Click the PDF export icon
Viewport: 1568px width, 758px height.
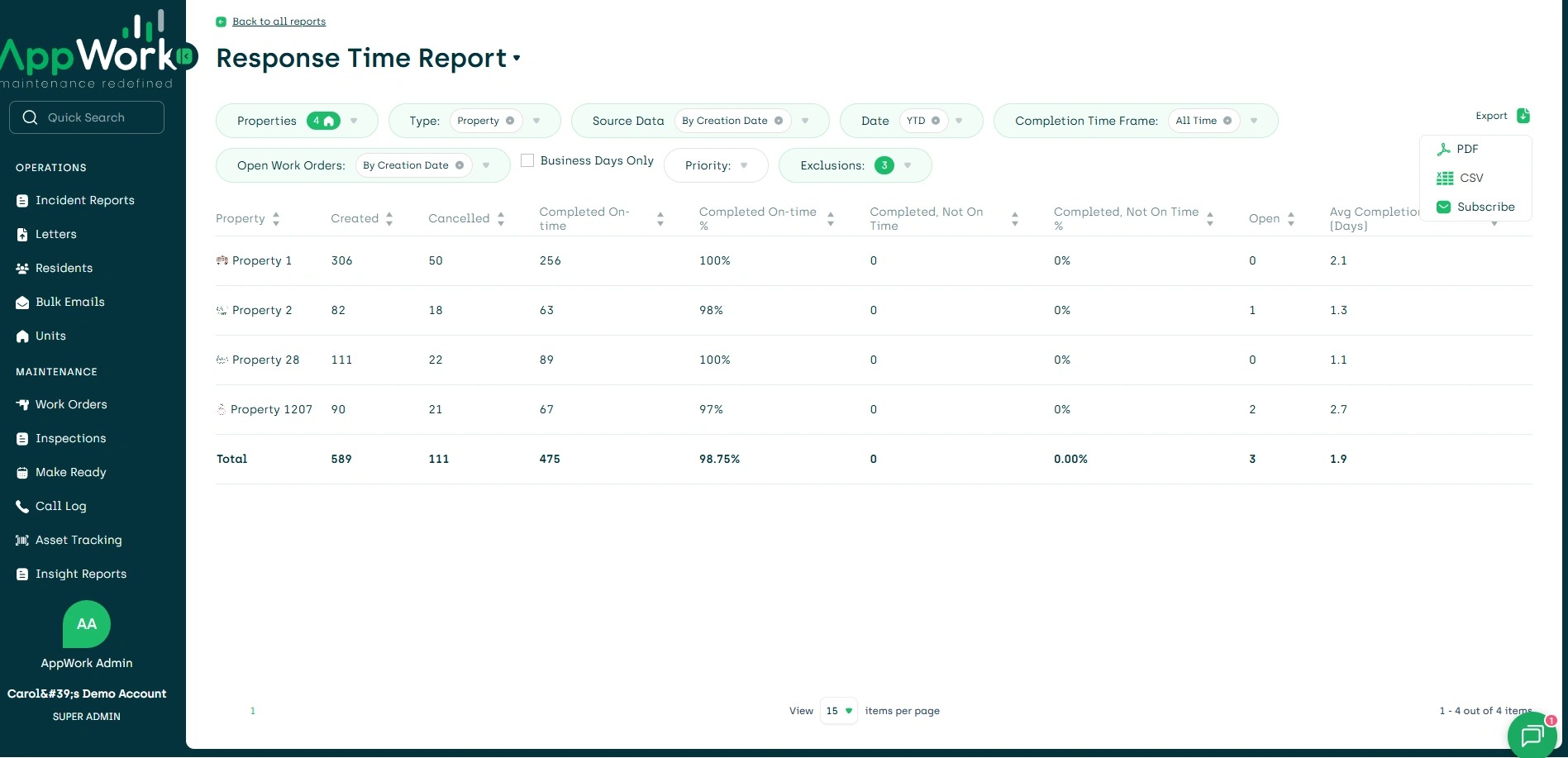pyautogui.click(x=1444, y=150)
